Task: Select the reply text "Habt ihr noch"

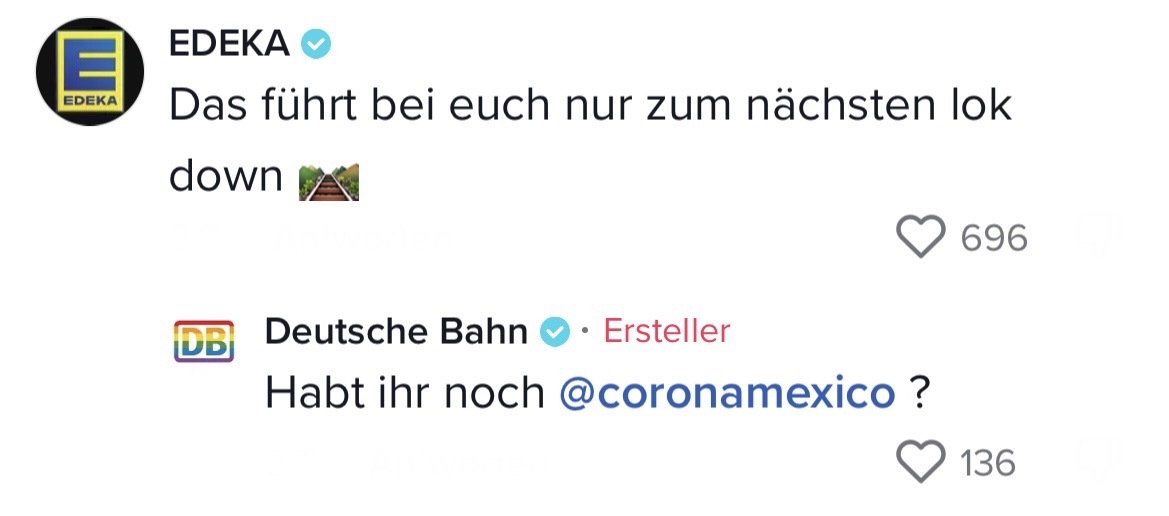Action: point(403,393)
